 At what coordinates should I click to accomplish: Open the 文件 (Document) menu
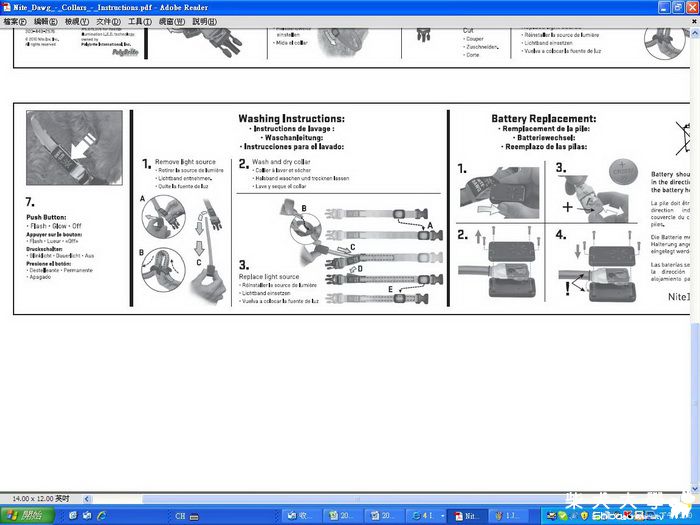[x=109, y=21]
